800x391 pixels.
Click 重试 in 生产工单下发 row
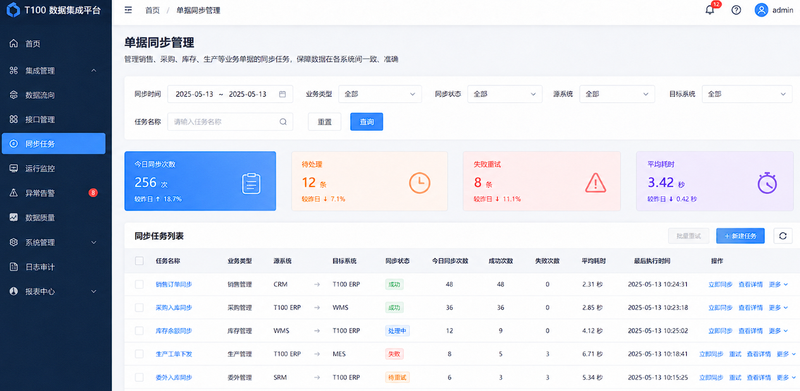pos(735,354)
